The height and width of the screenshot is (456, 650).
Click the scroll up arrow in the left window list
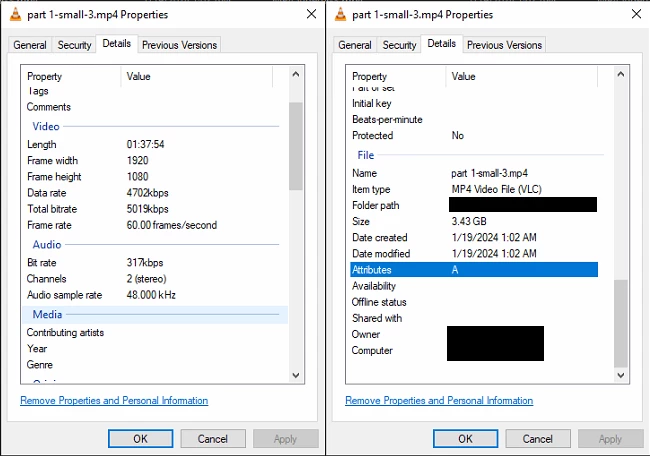click(296, 75)
